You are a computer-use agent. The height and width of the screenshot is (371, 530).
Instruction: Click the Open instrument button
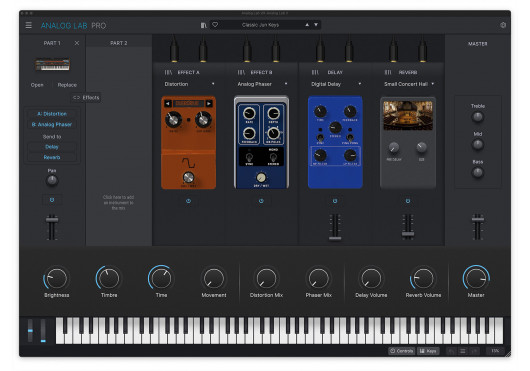(37, 85)
